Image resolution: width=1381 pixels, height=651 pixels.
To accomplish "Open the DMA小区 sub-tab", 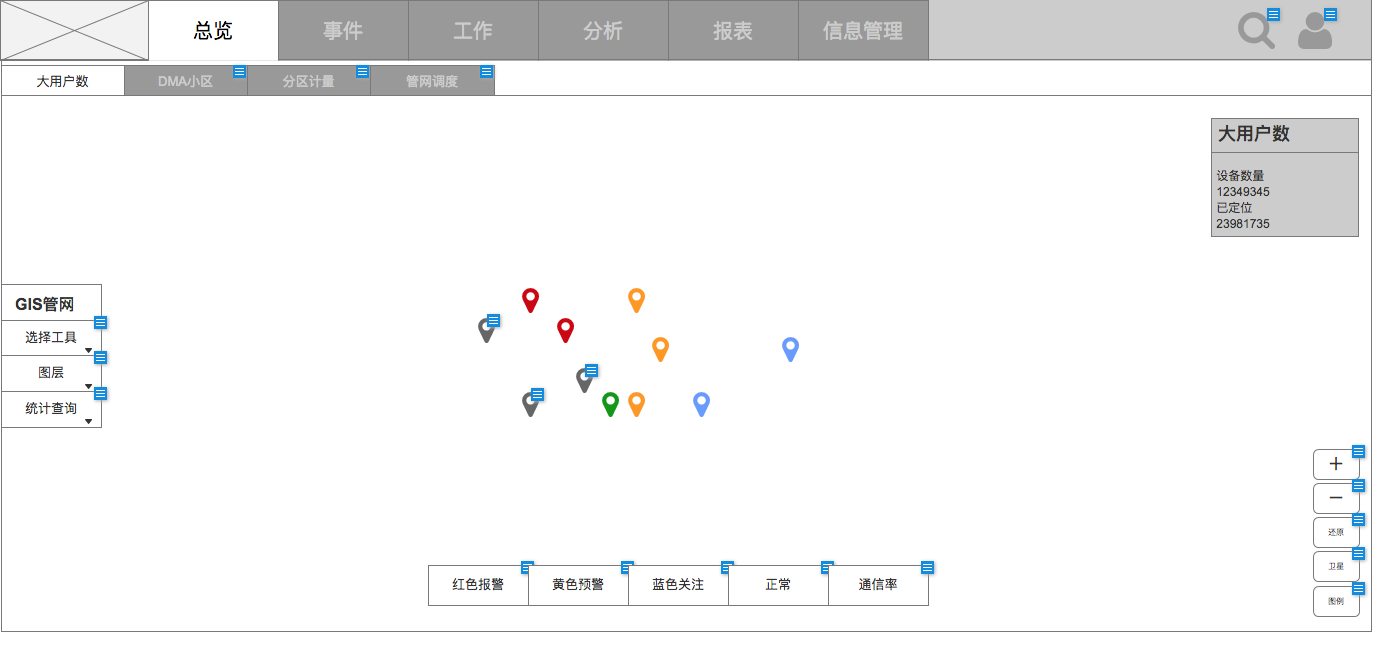I will (185, 81).
